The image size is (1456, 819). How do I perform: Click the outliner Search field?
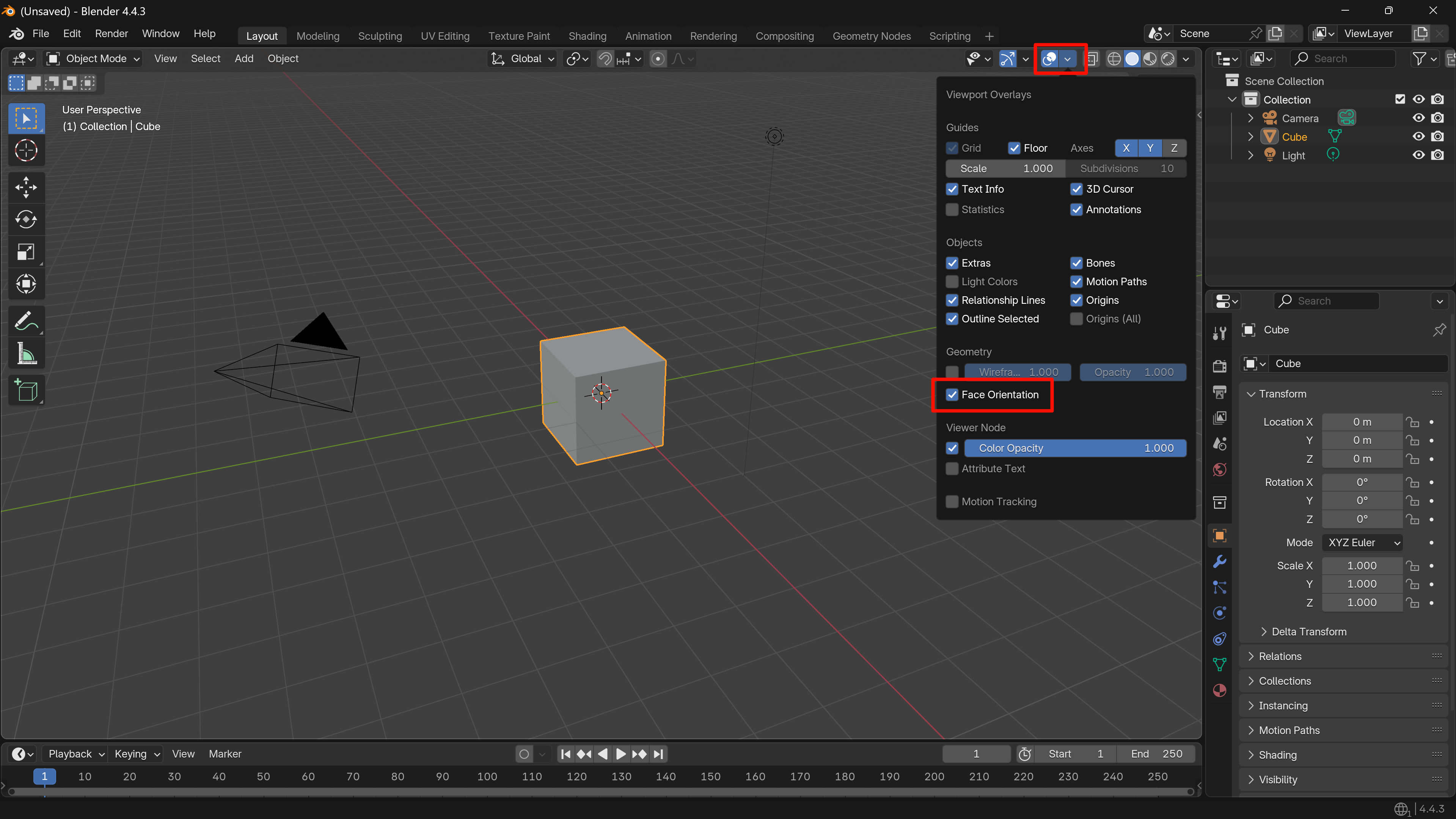(x=1343, y=59)
